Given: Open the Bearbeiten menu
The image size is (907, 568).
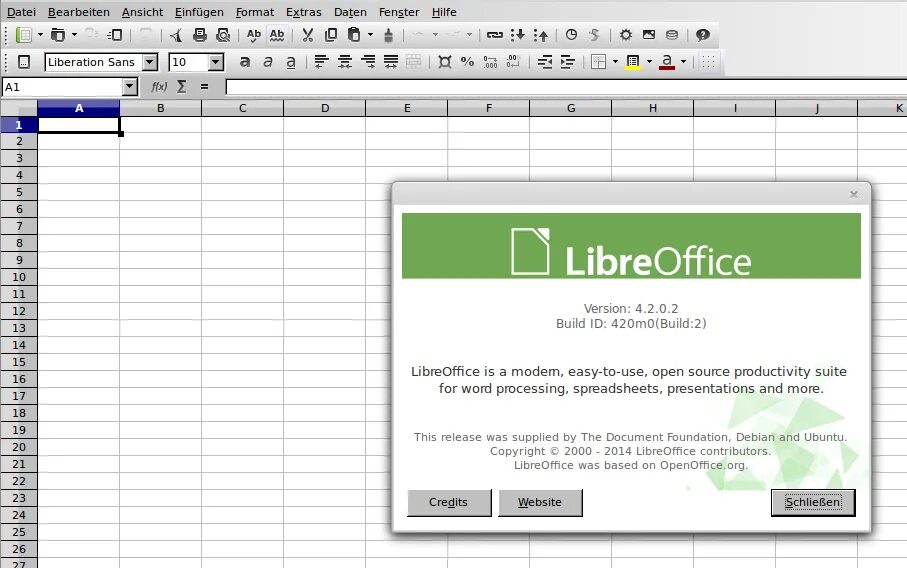Looking at the screenshot, I should point(79,12).
